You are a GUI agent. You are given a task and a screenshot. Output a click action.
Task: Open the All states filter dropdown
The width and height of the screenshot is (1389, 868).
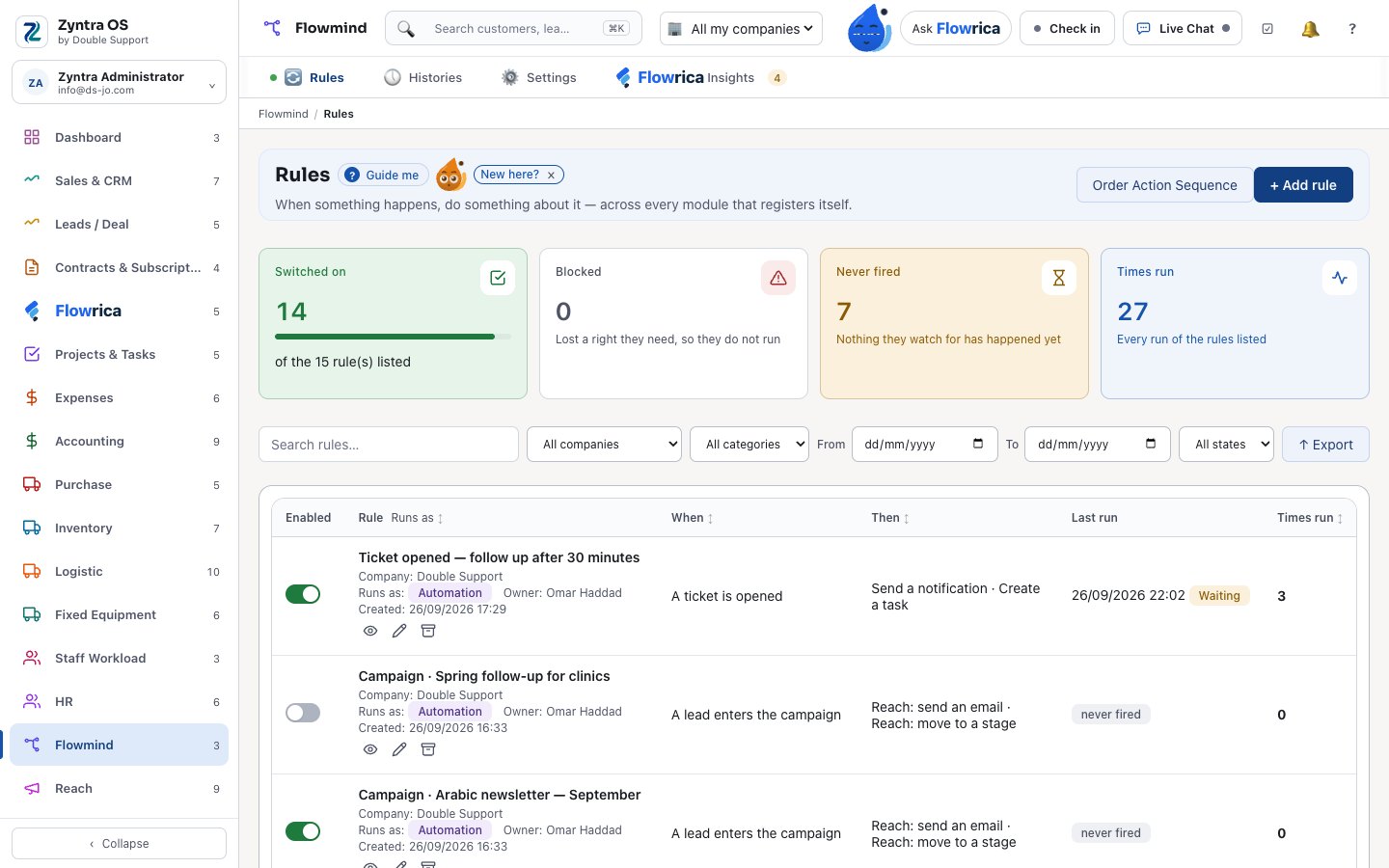coord(1226,445)
